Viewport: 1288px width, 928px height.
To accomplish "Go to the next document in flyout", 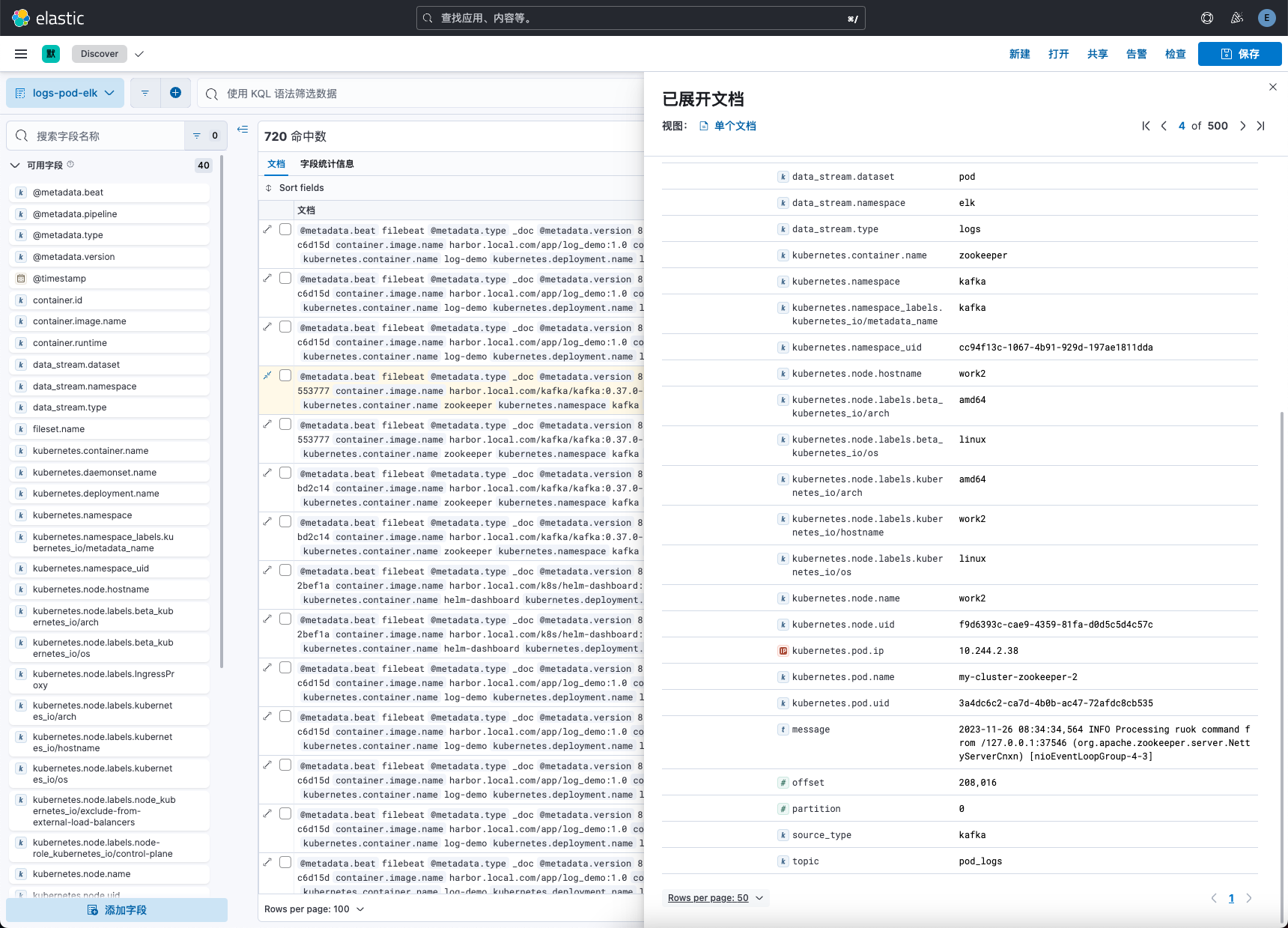I will pos(1243,126).
